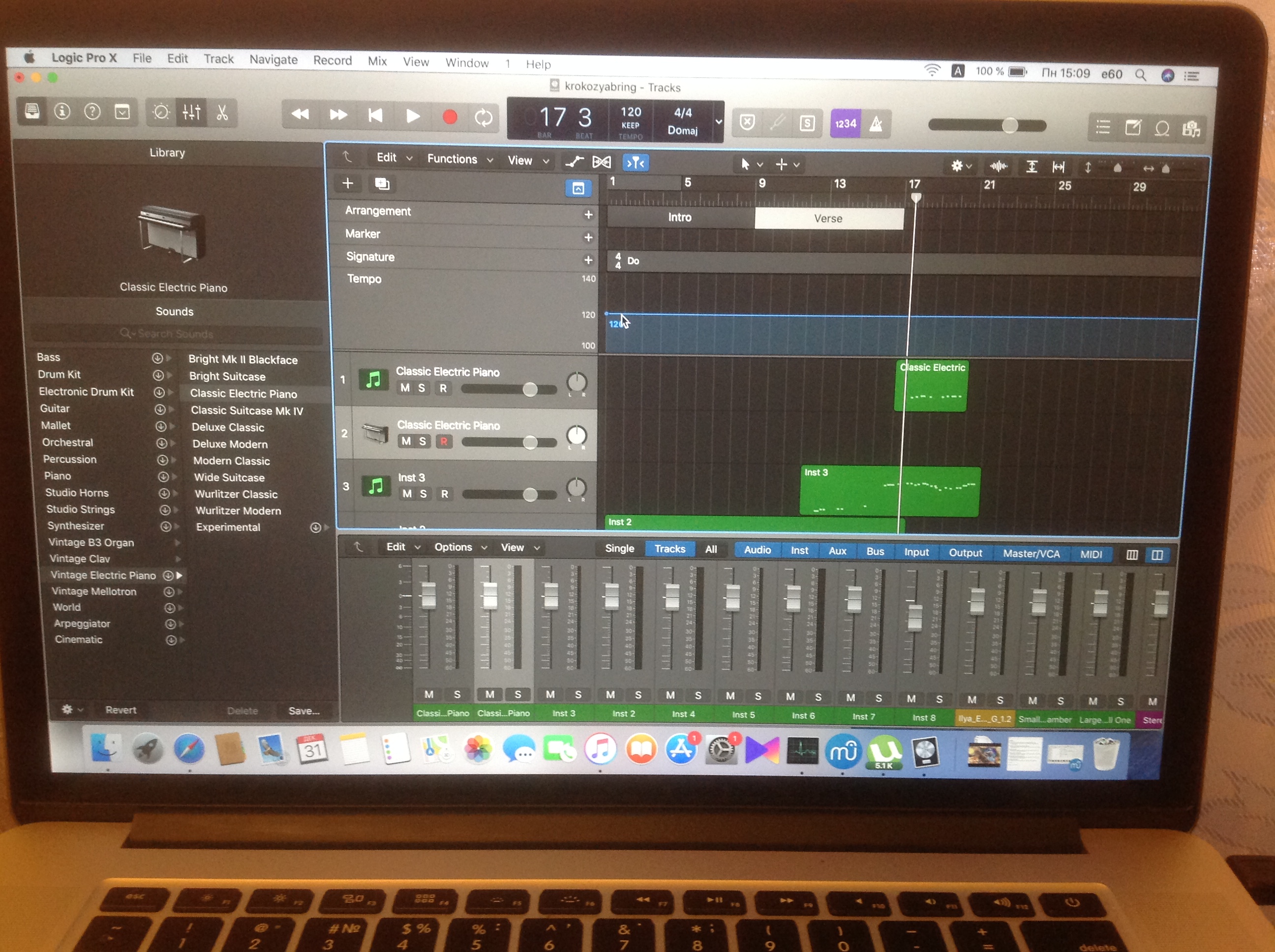1275x952 pixels.
Task: Select Wurlitzer Classic in sounds list
Action: click(236, 494)
